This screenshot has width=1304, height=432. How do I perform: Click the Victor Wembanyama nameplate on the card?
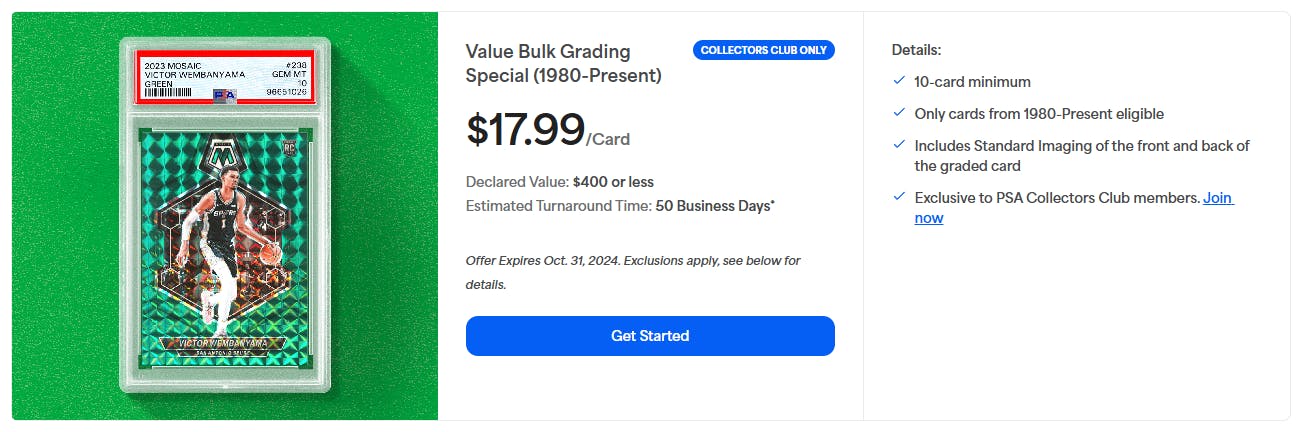(225, 343)
